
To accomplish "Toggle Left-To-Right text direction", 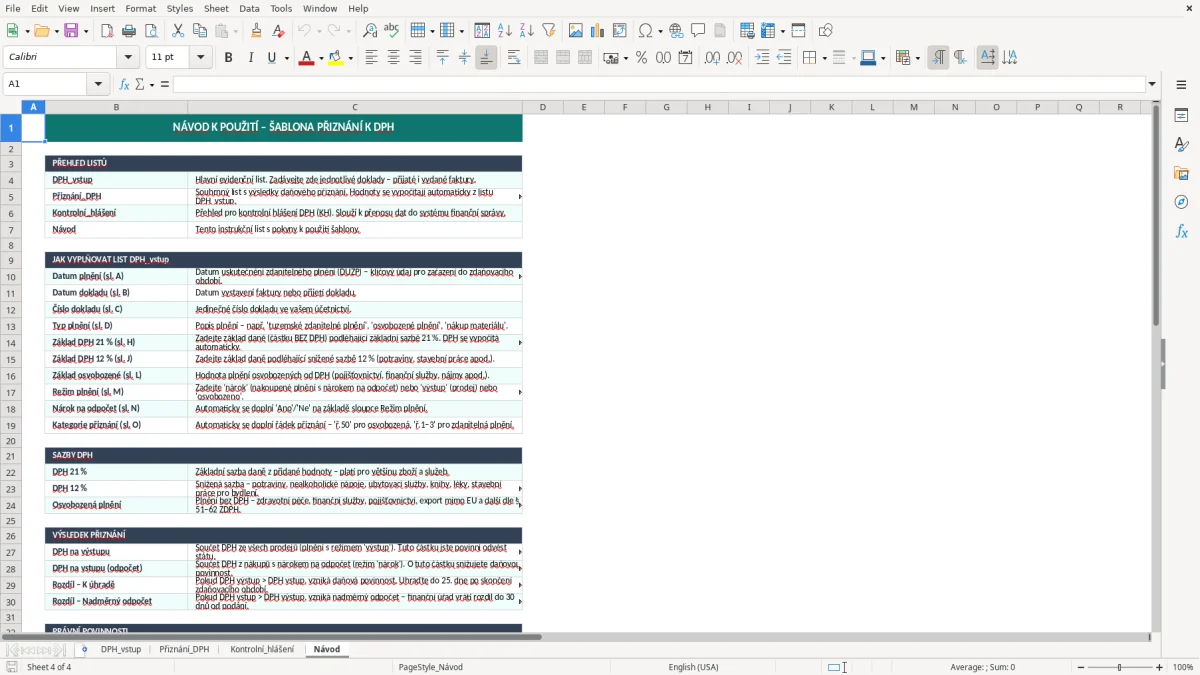I will (938, 58).
